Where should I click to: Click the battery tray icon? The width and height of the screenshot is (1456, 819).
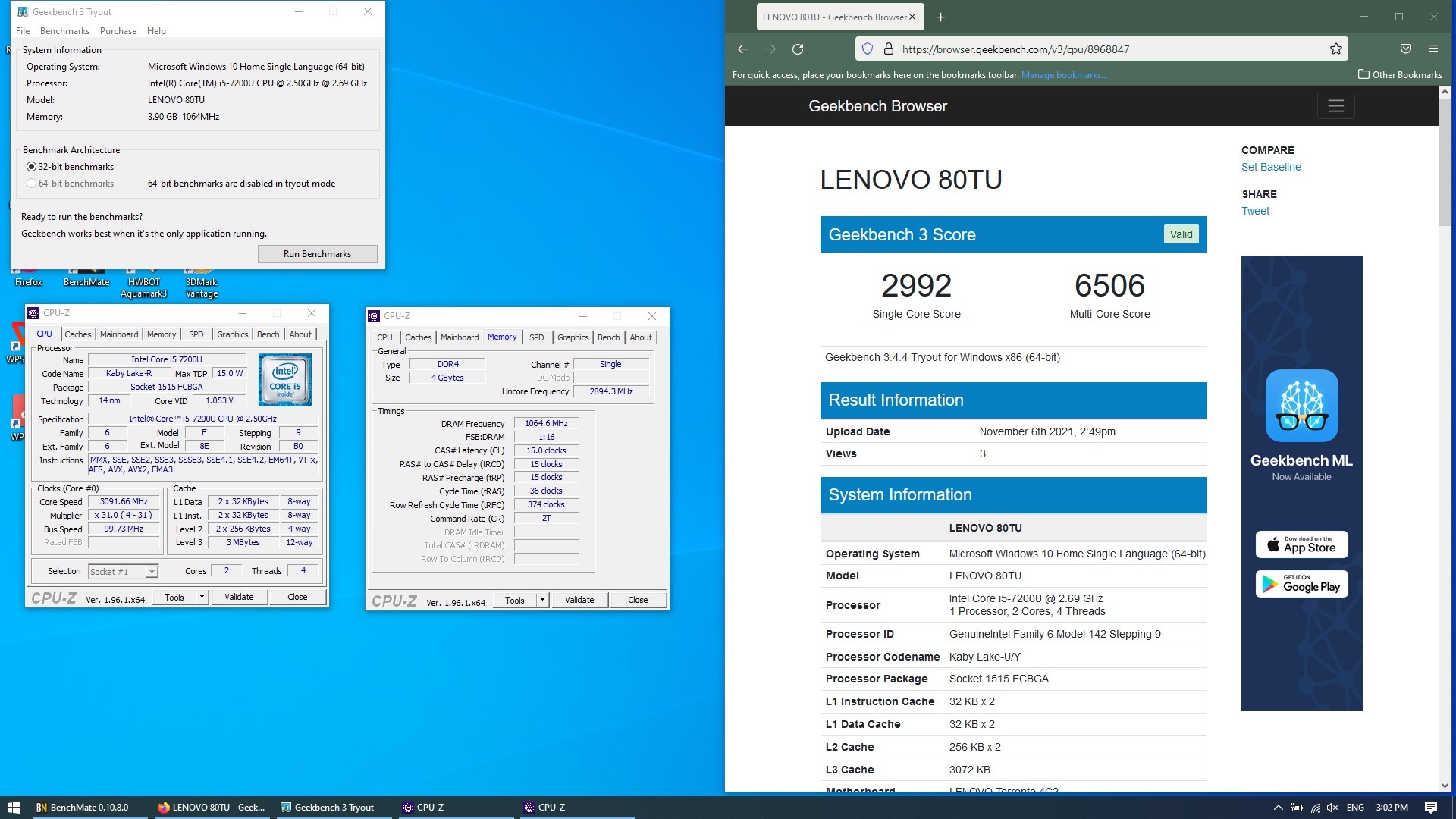tap(1297, 808)
